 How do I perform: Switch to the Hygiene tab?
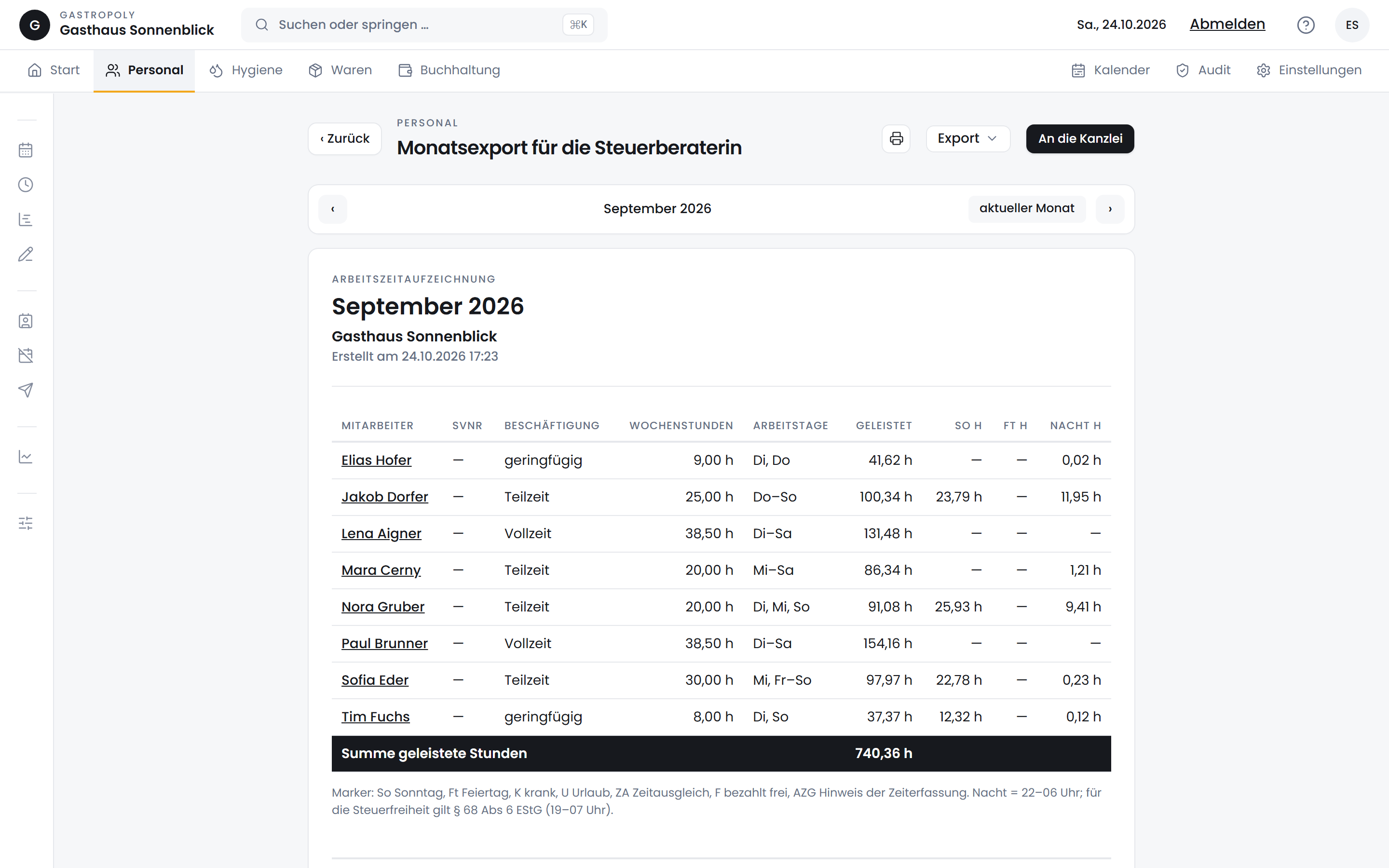click(x=245, y=70)
